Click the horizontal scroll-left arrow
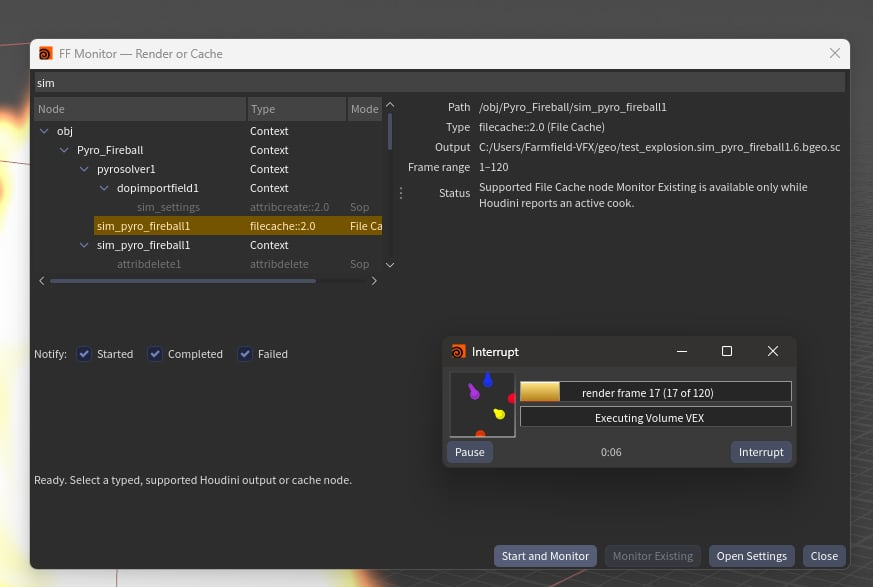The width and height of the screenshot is (873, 587). pos(42,281)
